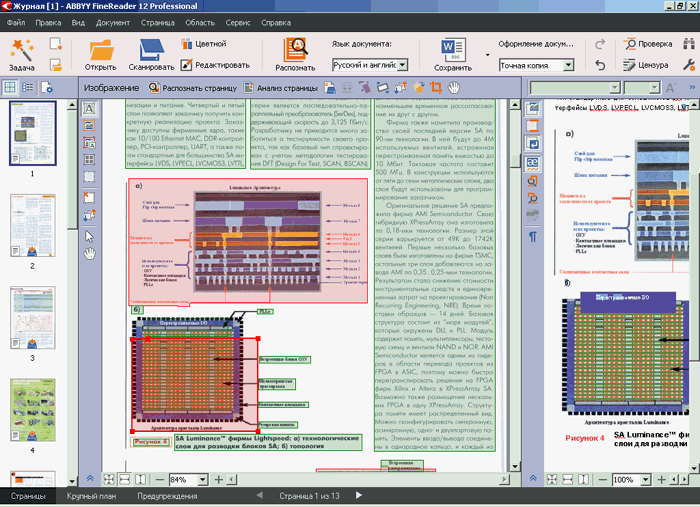This screenshot has width=700, height=507.
Task: Select the picture area drawing tool
Action: tap(89, 125)
